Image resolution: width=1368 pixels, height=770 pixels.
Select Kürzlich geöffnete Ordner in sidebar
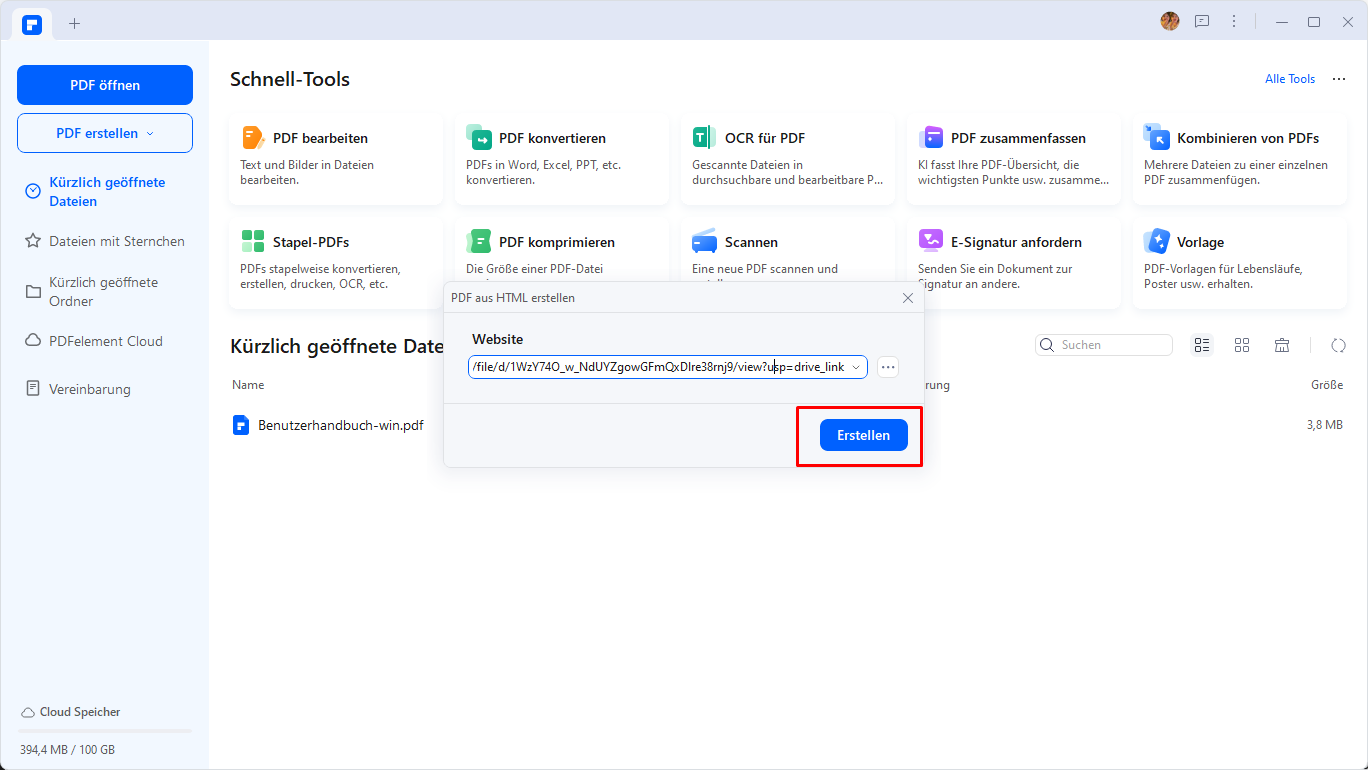coord(105,292)
